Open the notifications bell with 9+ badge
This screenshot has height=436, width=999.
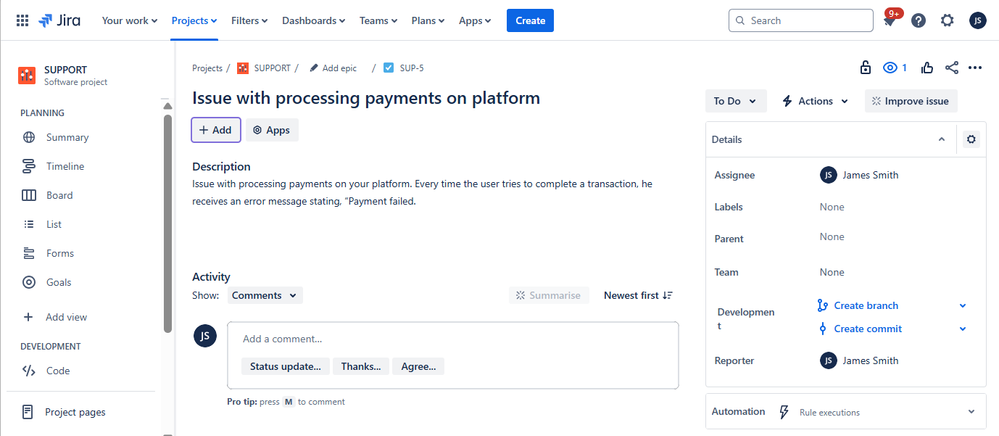coord(889,20)
